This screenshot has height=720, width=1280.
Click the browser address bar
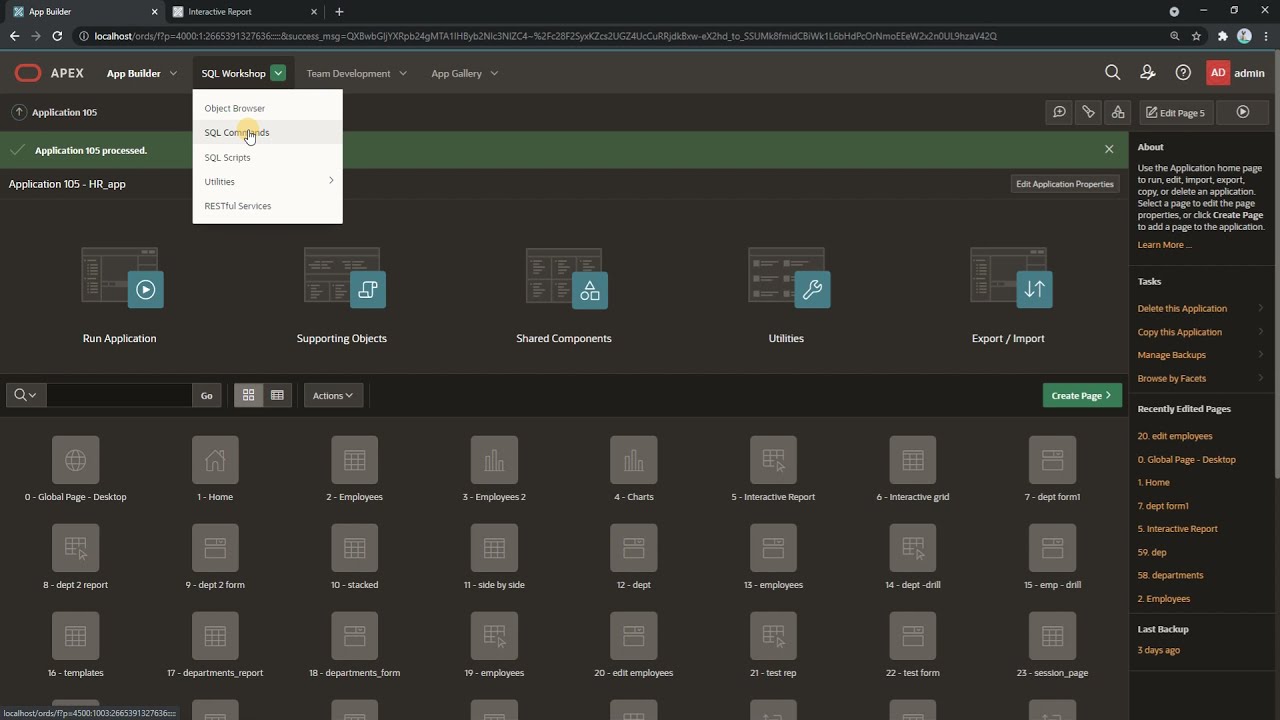620,36
